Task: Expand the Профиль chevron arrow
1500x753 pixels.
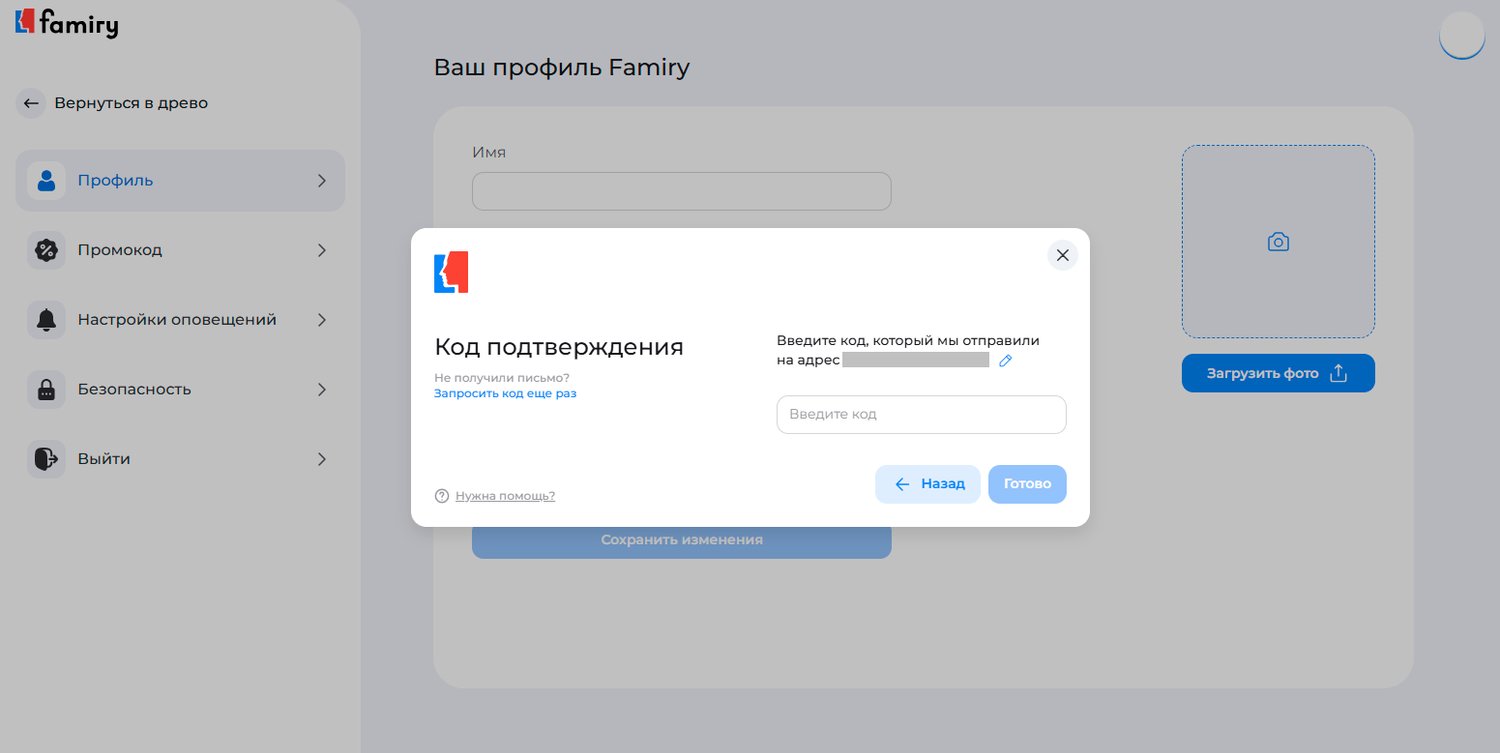Action: coord(322,181)
